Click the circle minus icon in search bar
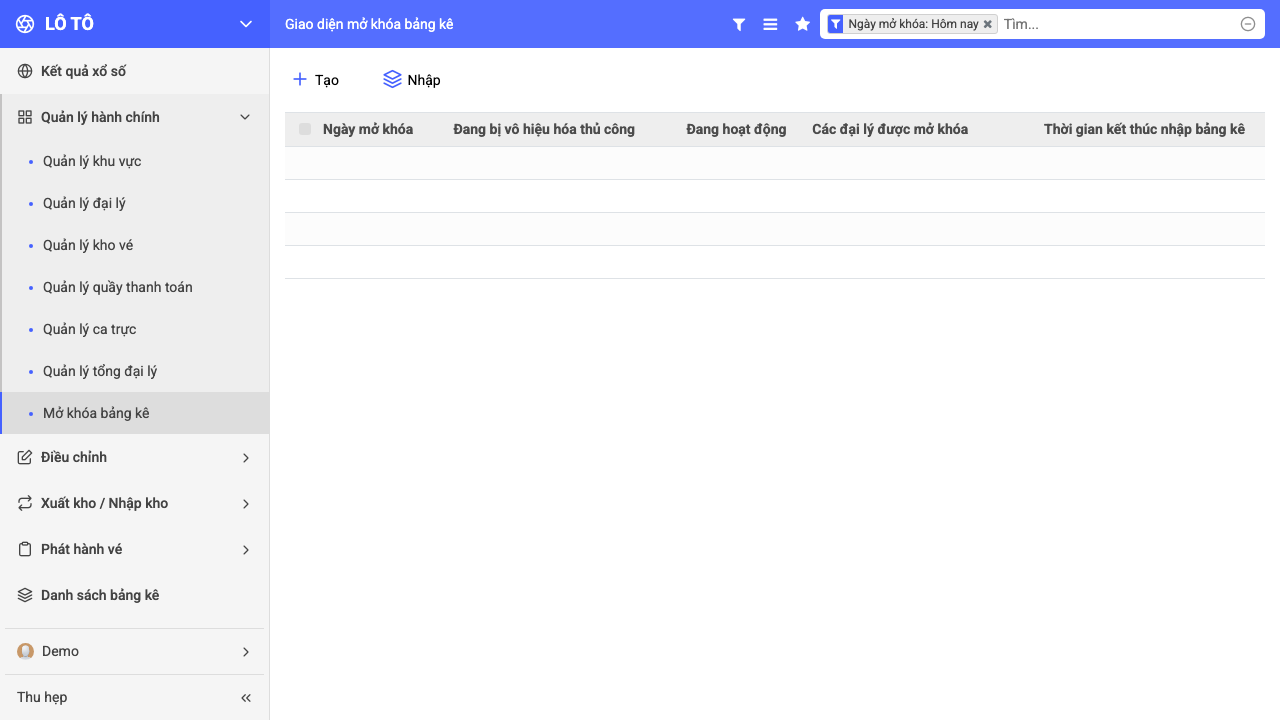This screenshot has height=720, width=1280. pyautogui.click(x=1248, y=24)
